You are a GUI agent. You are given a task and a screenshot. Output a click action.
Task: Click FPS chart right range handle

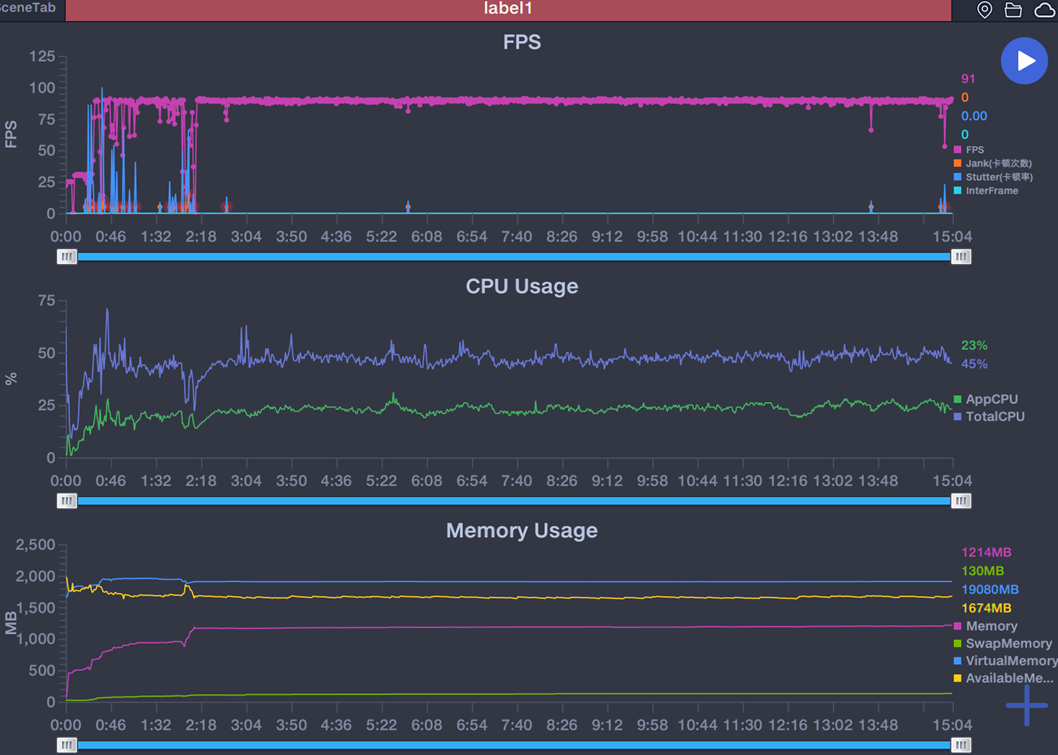click(x=961, y=256)
